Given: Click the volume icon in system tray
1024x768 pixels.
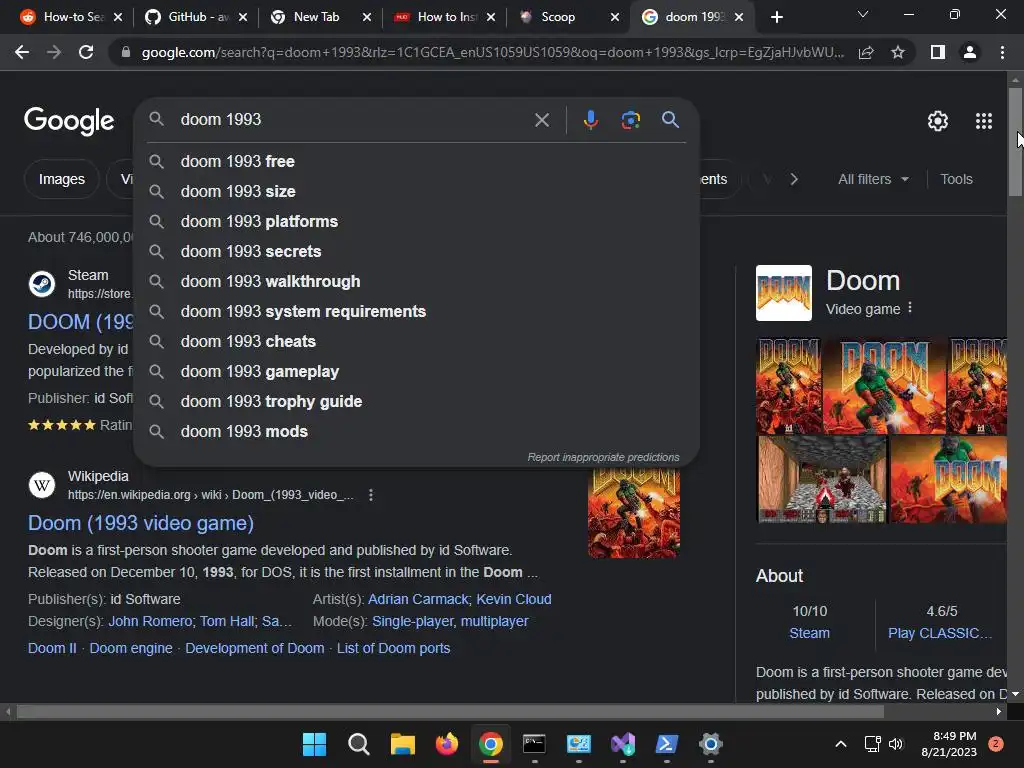Looking at the screenshot, I should [x=896, y=744].
